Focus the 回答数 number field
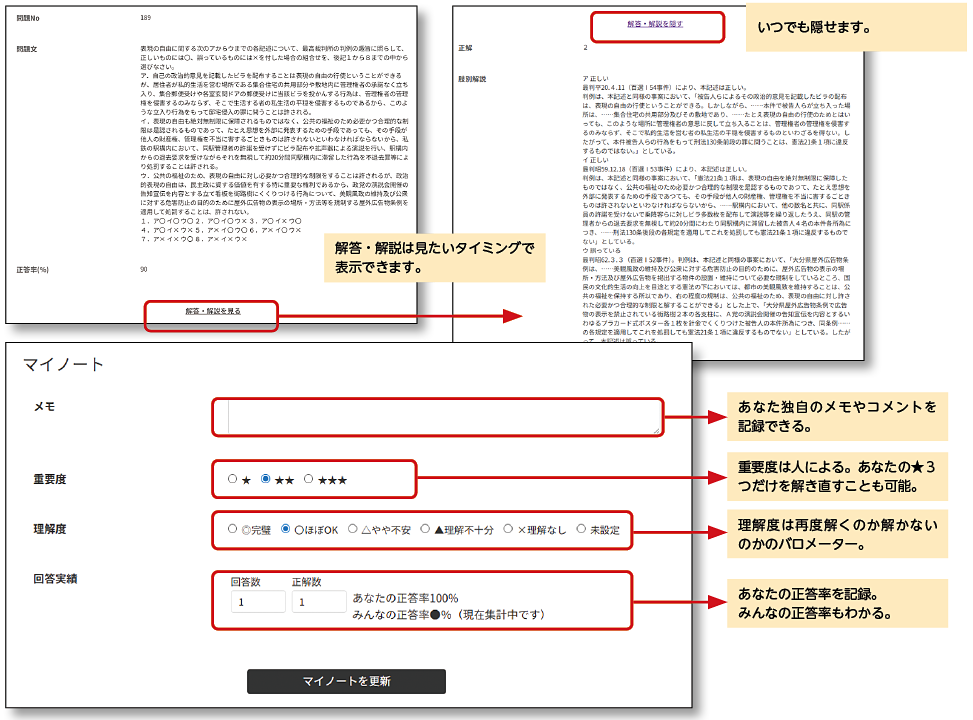Screen dimensions: 973x720 pos(257,602)
